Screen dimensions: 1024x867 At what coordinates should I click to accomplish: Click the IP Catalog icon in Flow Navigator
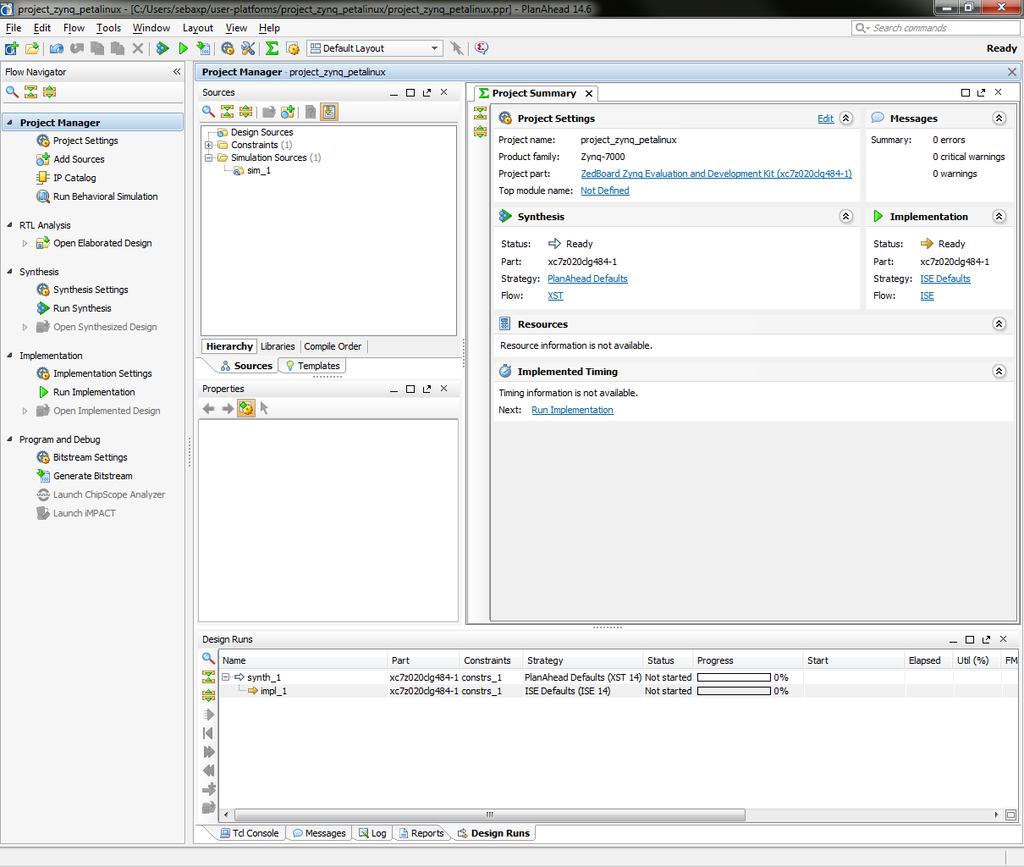[x=43, y=178]
